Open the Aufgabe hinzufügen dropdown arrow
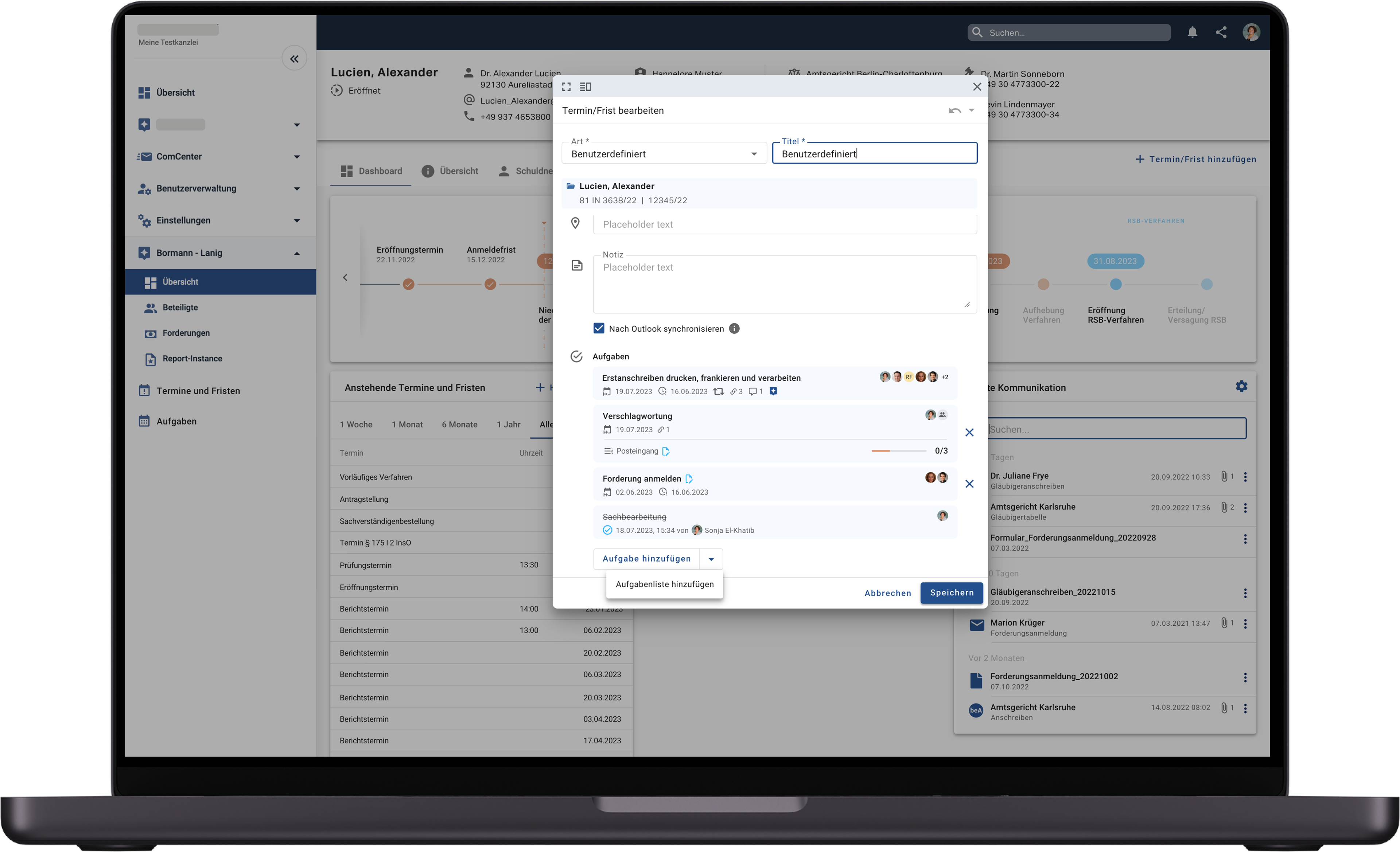This screenshot has width=1400, height=852. point(711,559)
